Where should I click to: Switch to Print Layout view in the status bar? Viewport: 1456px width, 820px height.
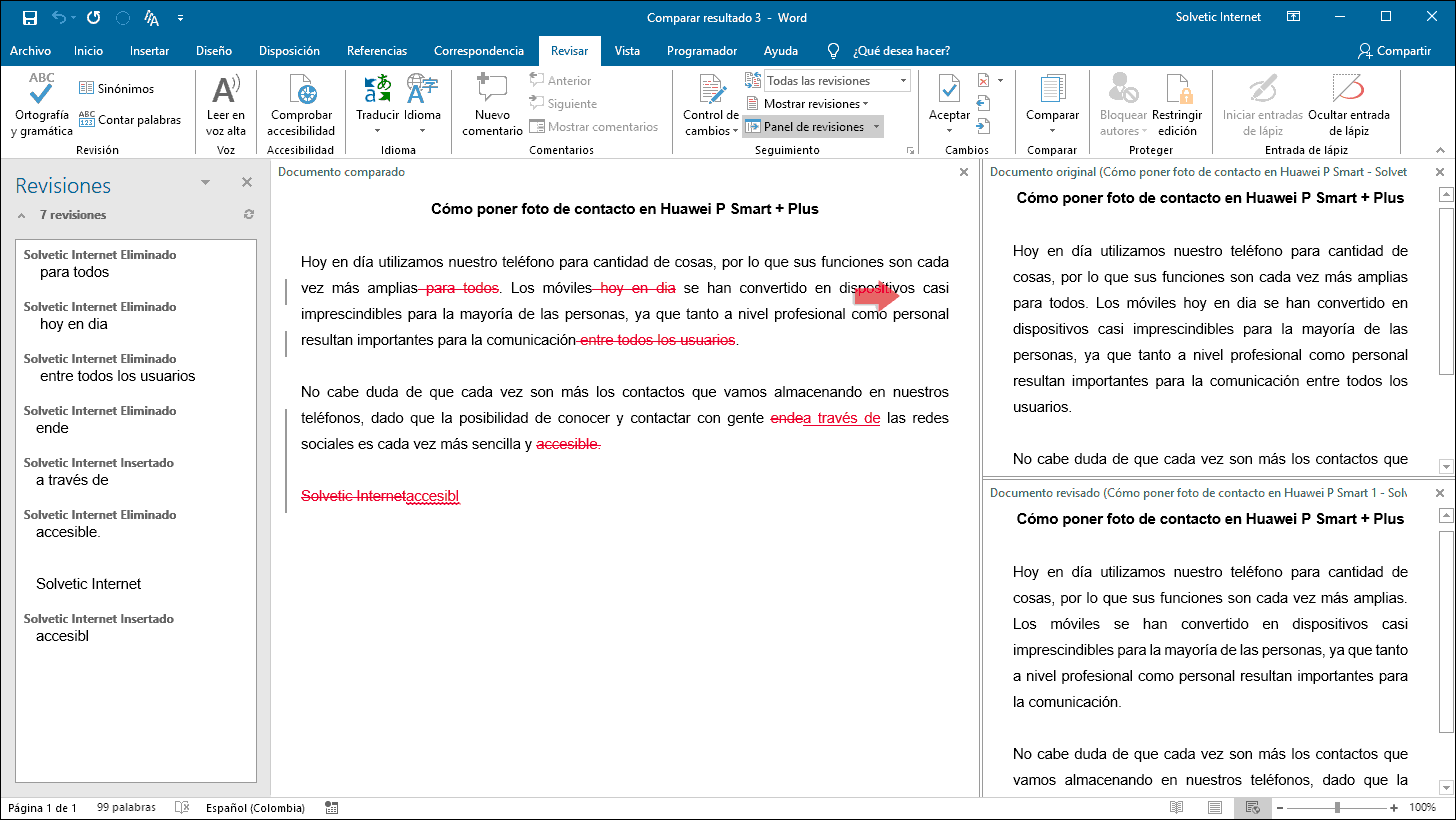point(1214,808)
